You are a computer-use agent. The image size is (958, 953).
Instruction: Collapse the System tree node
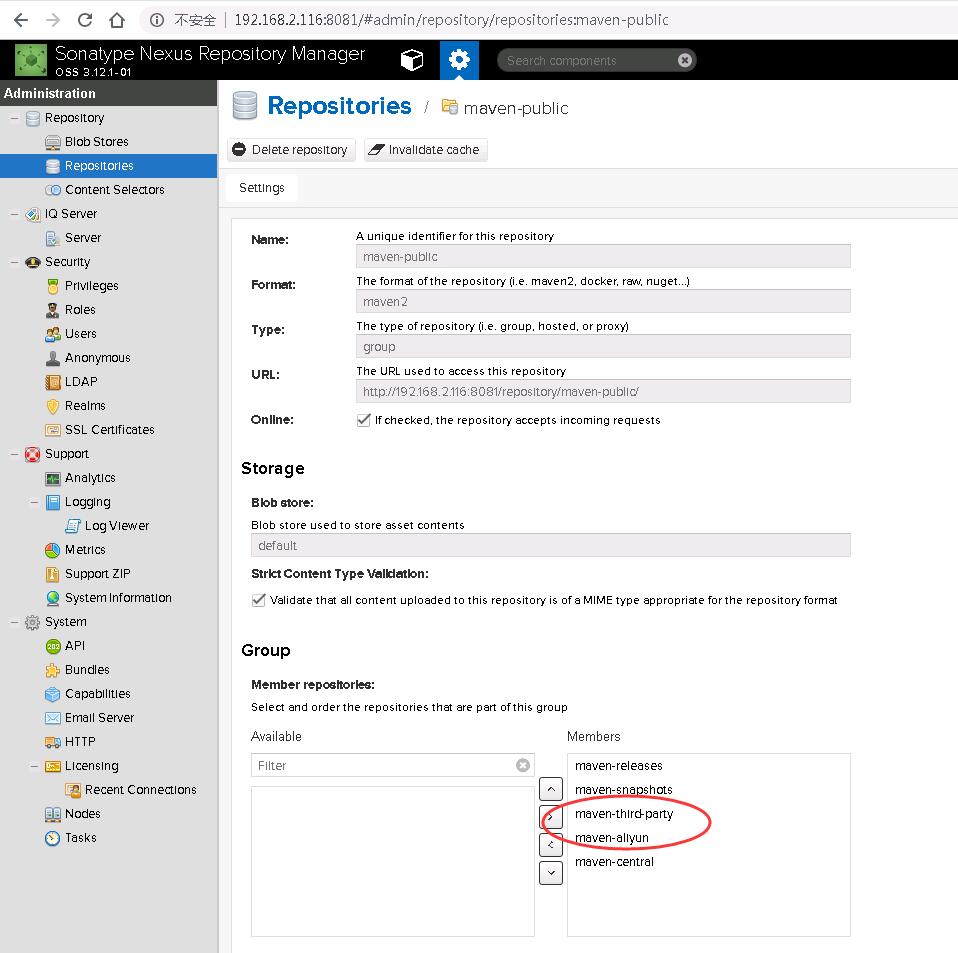point(14,622)
